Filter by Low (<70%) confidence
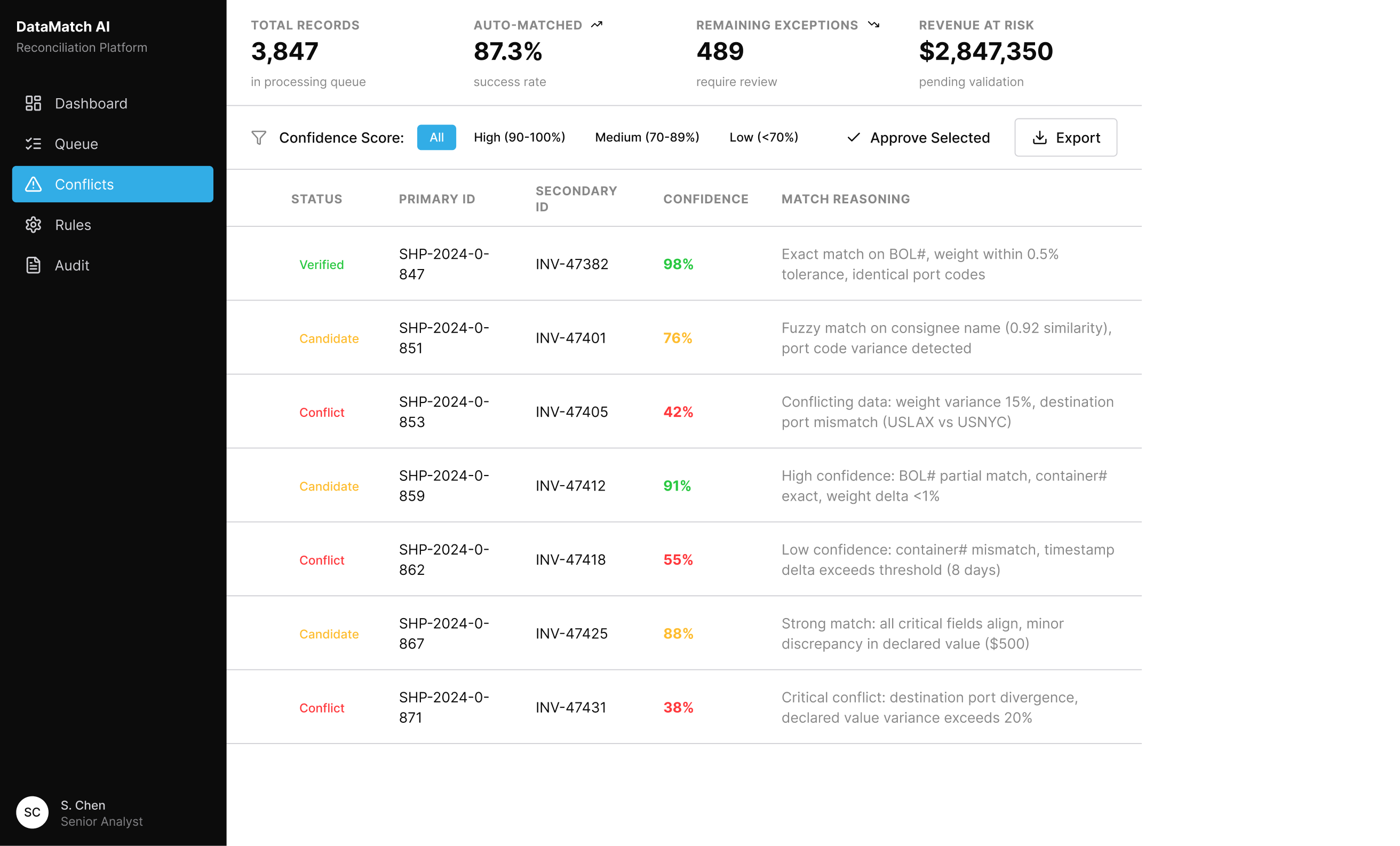The height and width of the screenshot is (846, 1400). click(x=763, y=138)
